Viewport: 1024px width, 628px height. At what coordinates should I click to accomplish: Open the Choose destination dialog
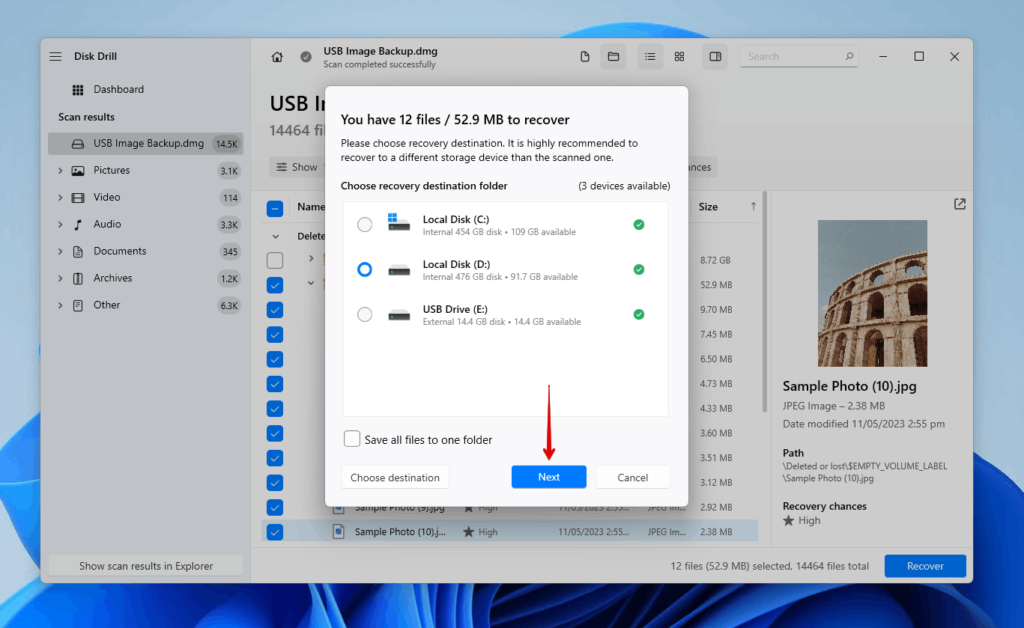394,477
